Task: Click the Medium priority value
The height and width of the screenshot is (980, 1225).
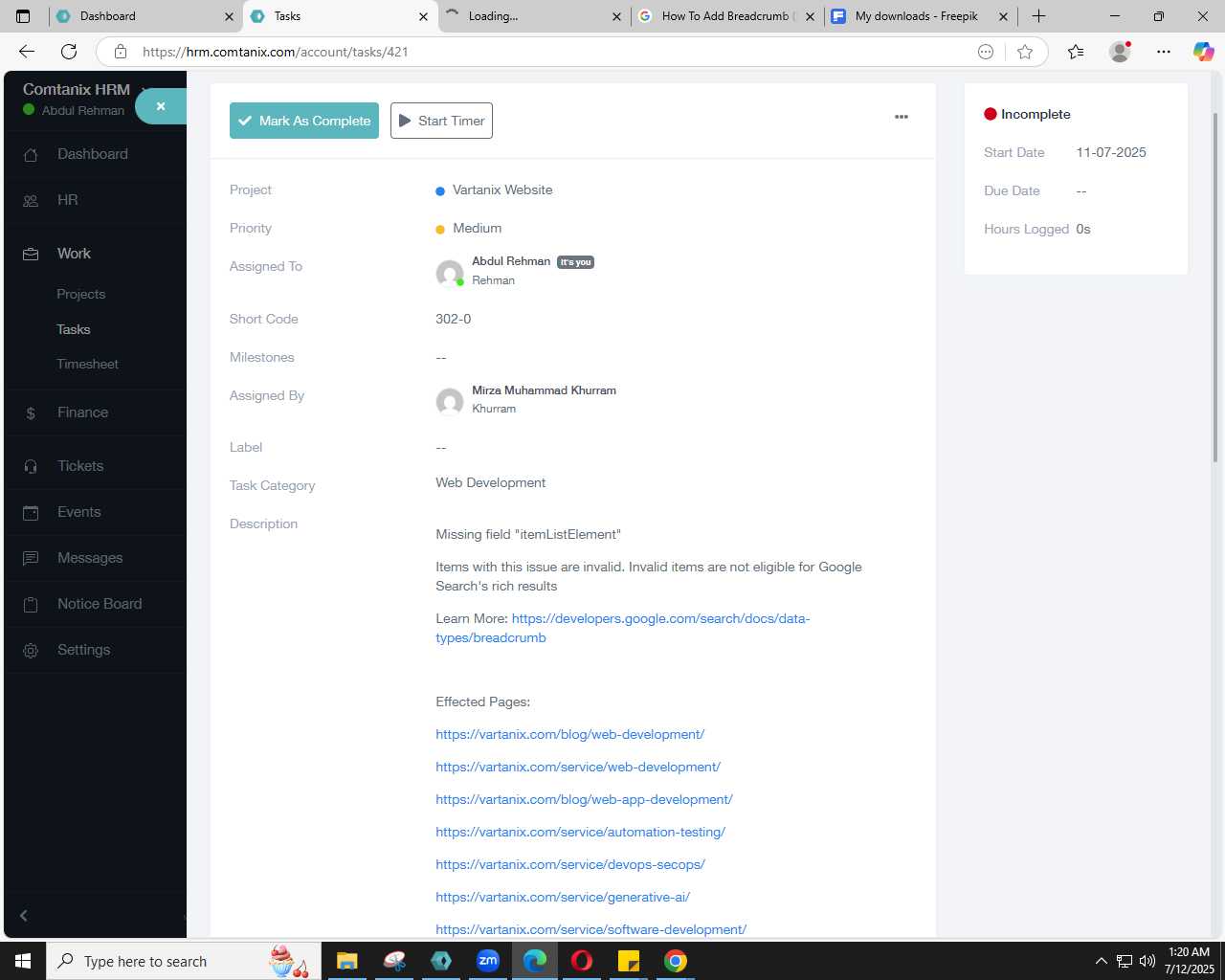Action: pyautogui.click(x=478, y=228)
